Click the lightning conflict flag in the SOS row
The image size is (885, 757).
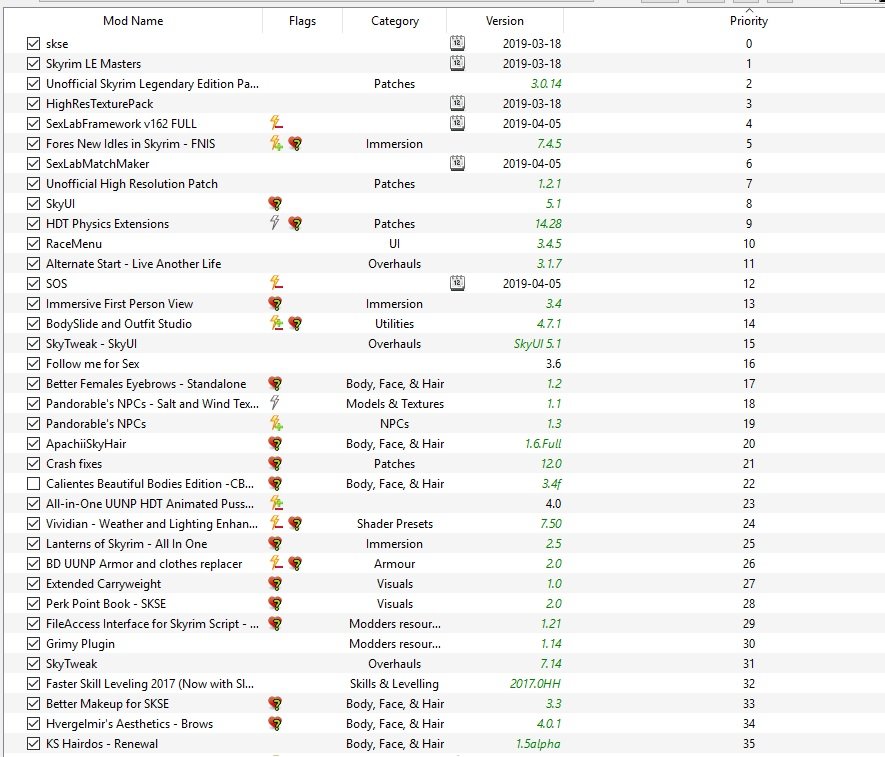tap(276, 282)
